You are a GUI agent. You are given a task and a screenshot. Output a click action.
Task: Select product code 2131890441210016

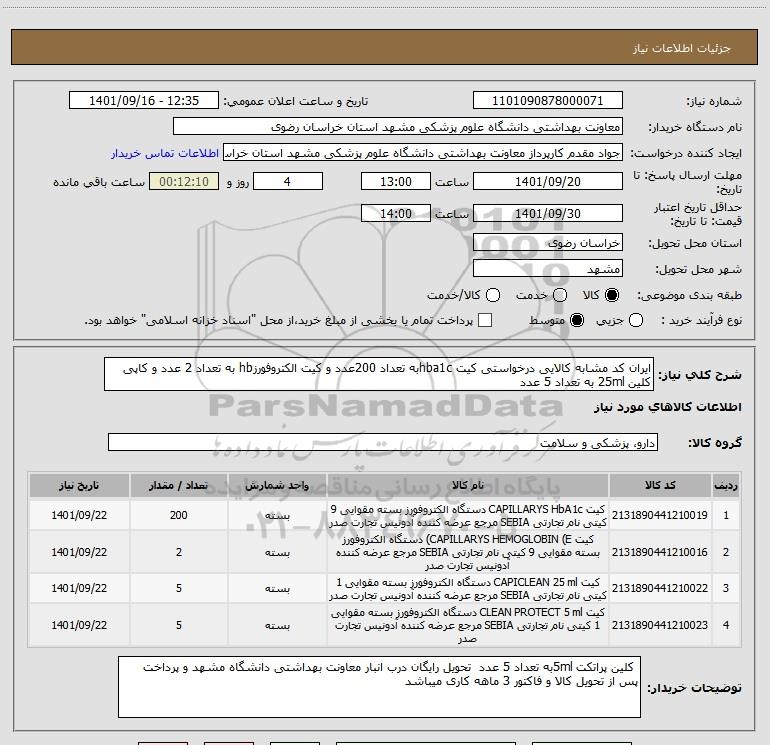(660, 552)
